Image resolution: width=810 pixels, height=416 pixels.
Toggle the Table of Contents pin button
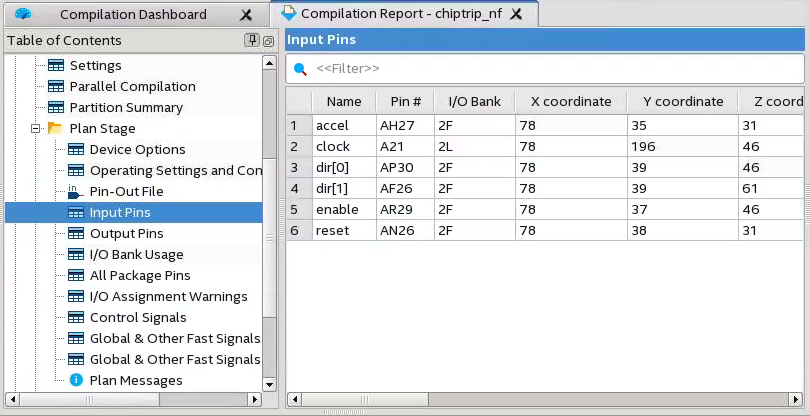tap(252, 40)
